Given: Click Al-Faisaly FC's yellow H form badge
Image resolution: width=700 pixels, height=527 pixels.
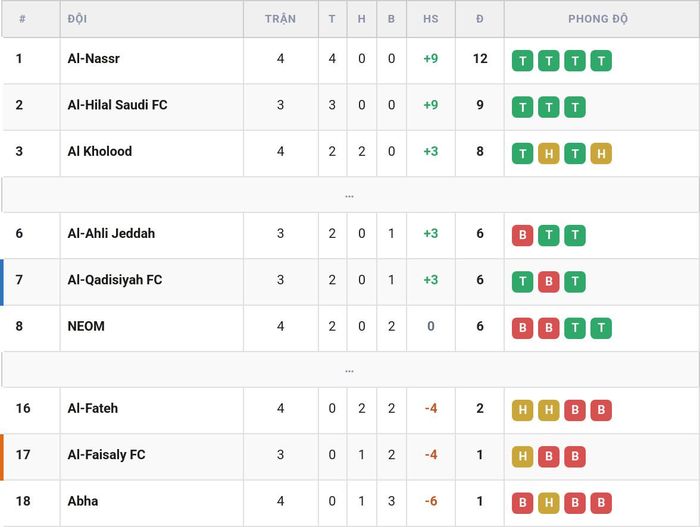Looking at the screenshot, I should pyautogui.click(x=522, y=456).
